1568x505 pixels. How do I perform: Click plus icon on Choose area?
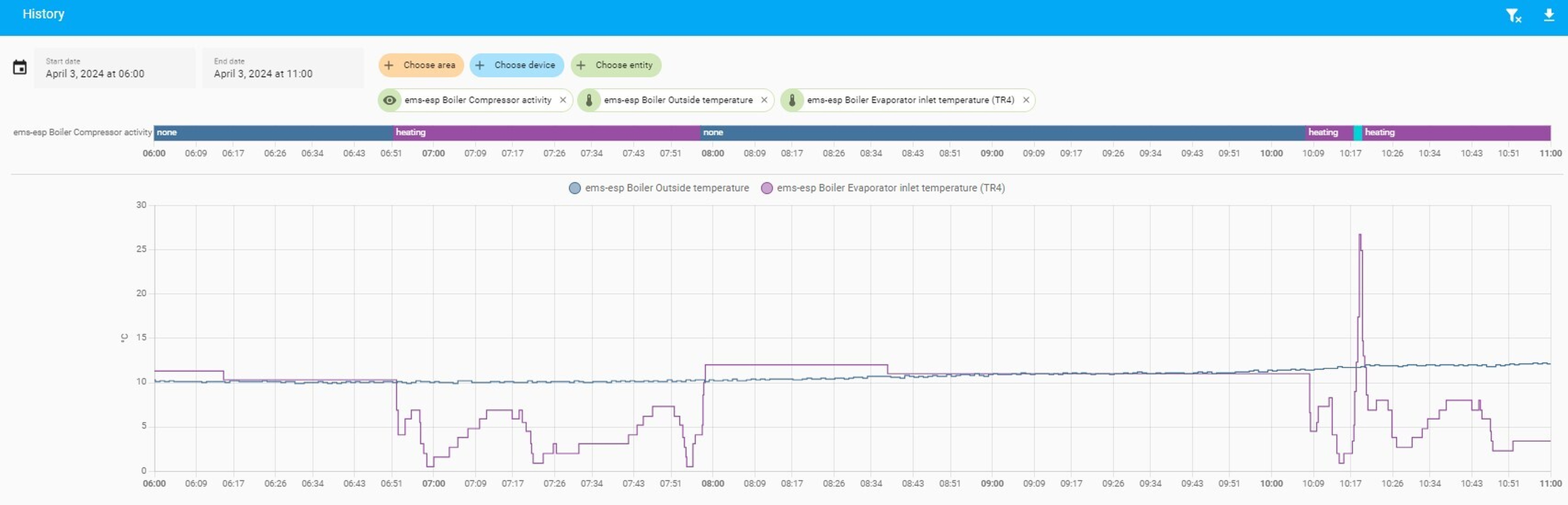click(390, 65)
